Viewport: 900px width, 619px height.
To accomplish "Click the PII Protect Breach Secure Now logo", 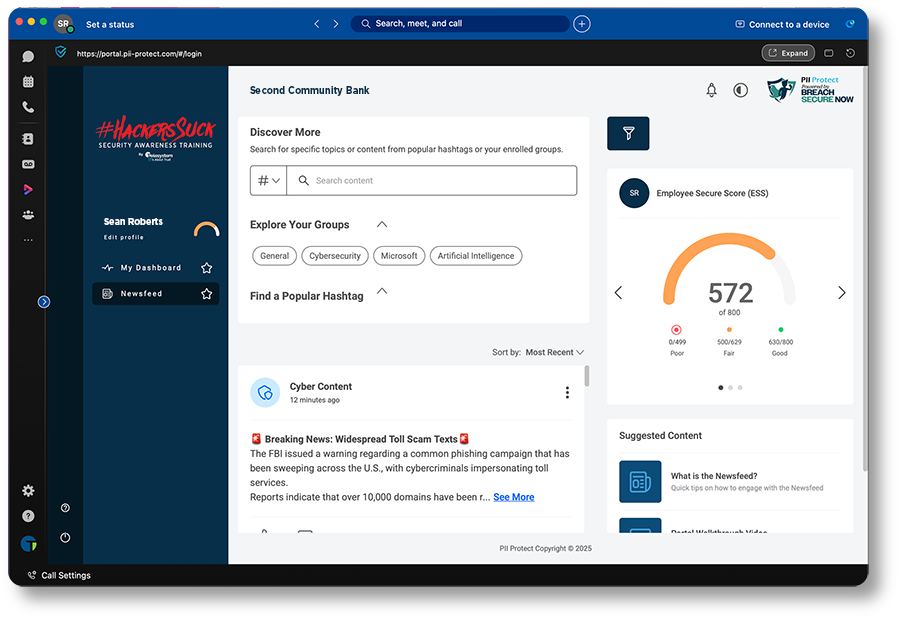I will tap(810, 90).
